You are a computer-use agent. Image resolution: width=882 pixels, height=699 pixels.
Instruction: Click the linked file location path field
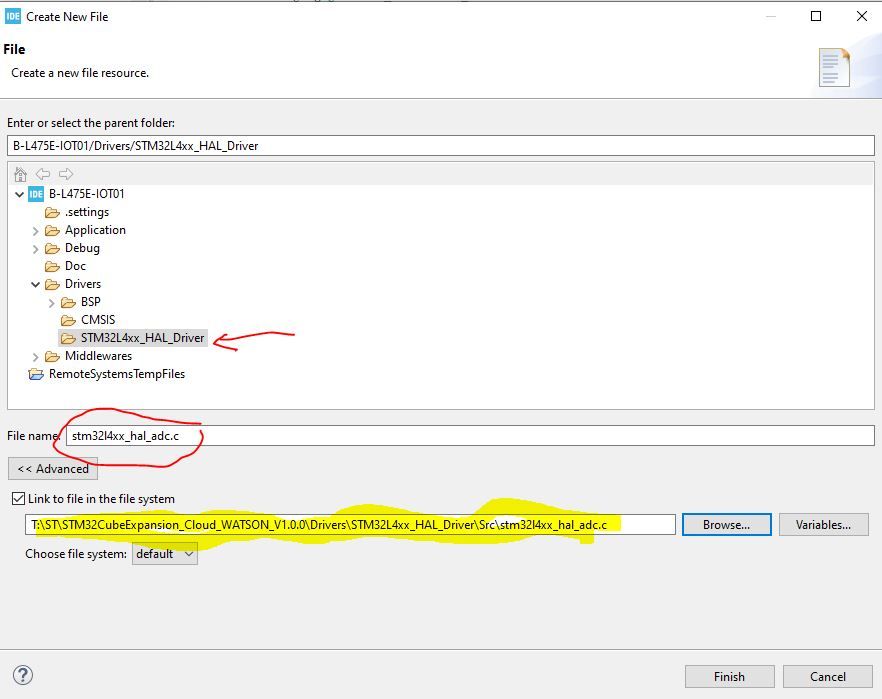click(x=350, y=525)
